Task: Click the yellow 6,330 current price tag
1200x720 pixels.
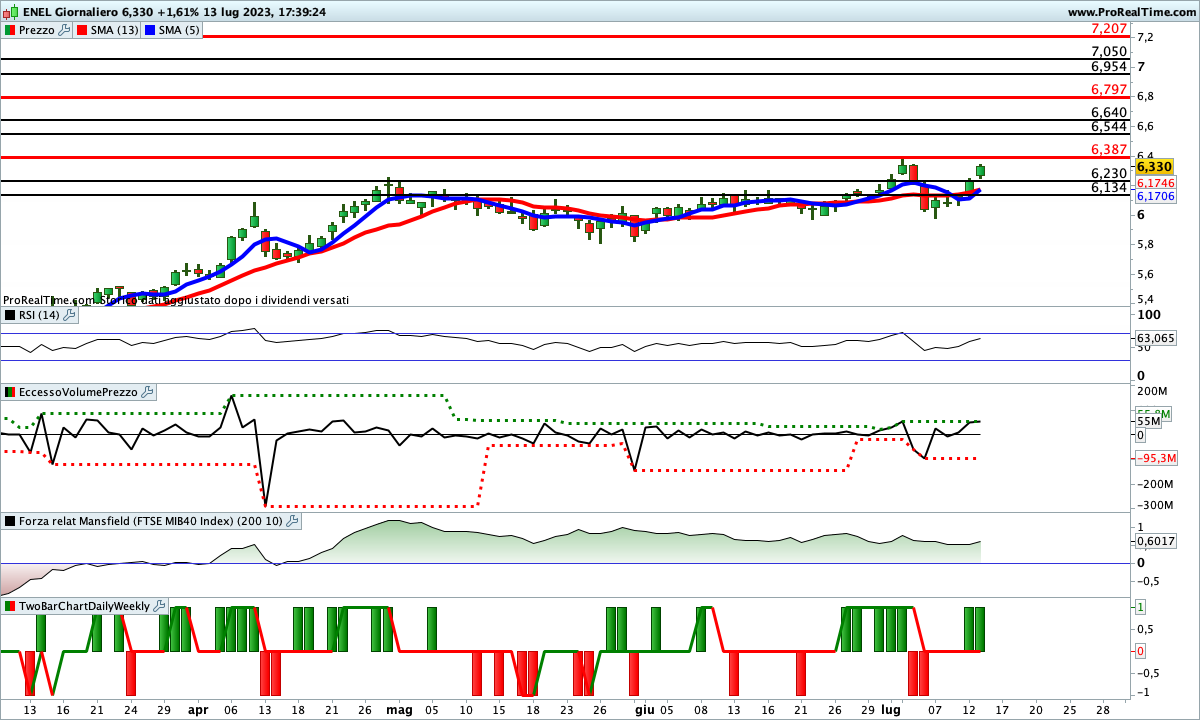Action: point(1154,166)
